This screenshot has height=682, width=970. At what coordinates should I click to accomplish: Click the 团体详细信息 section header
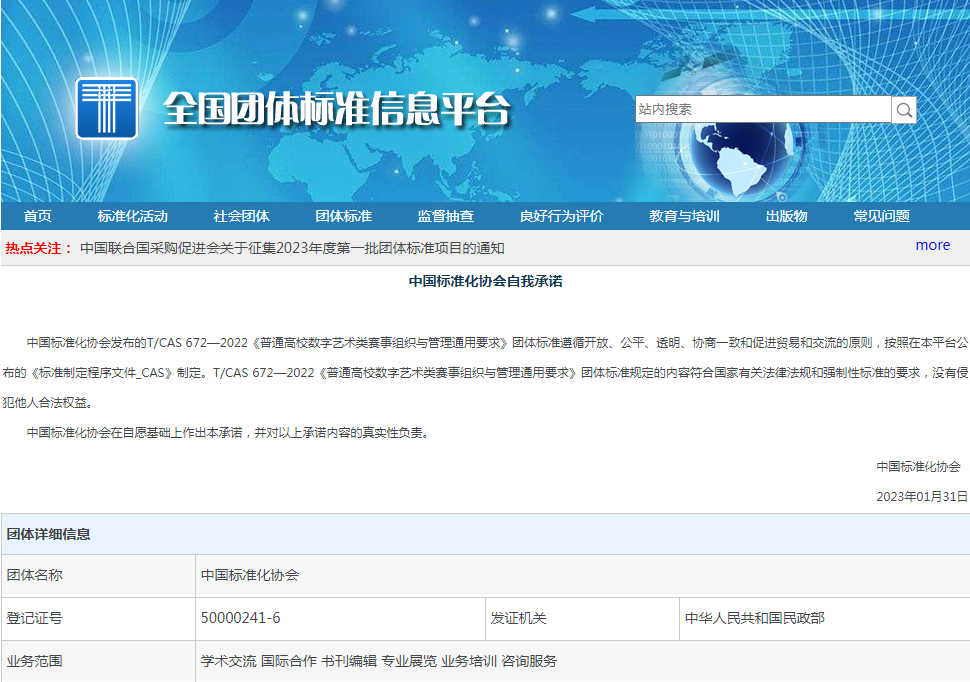coord(49,534)
